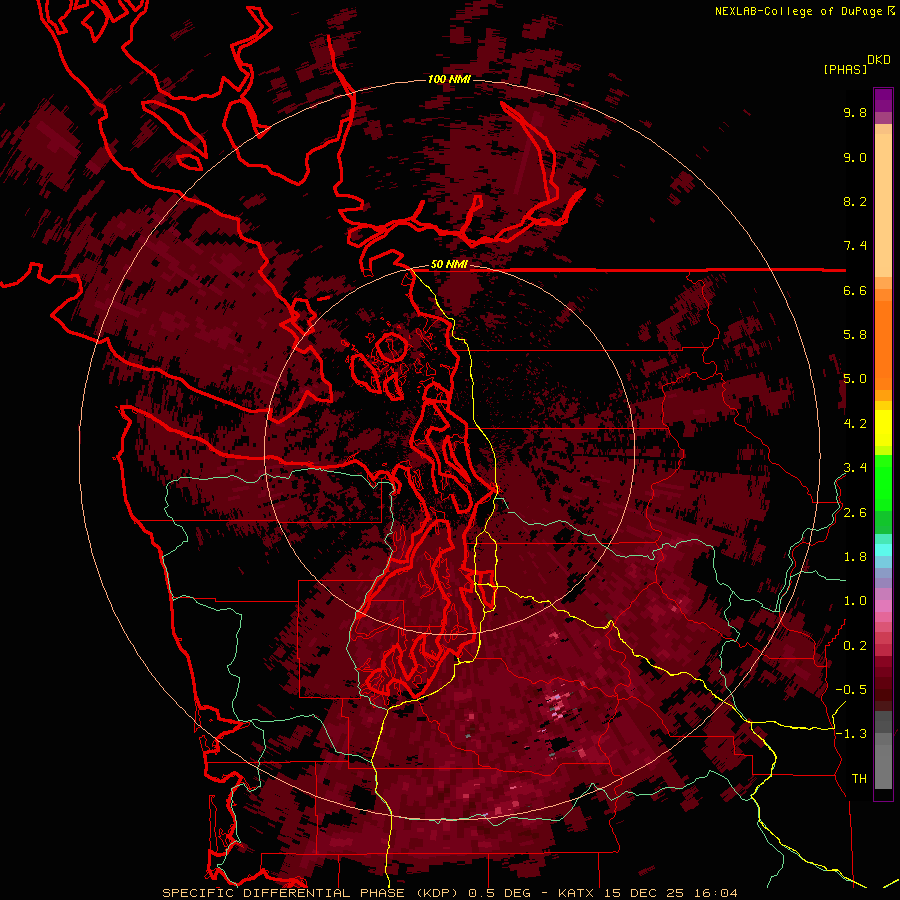Click the KATX radar site identifier
This screenshot has width=900, height=900.
coord(577,893)
